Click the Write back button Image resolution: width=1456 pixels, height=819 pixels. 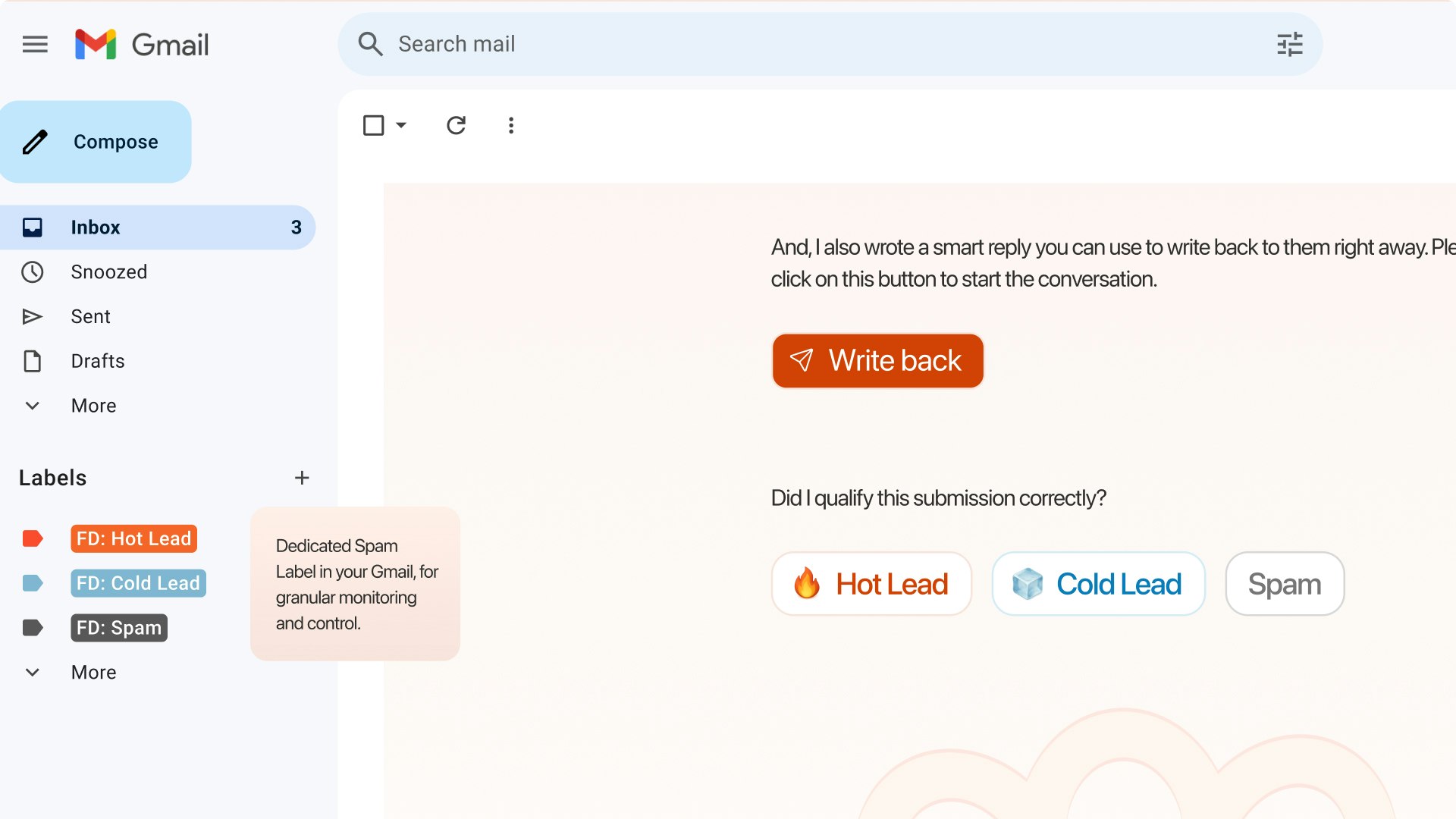click(x=877, y=361)
